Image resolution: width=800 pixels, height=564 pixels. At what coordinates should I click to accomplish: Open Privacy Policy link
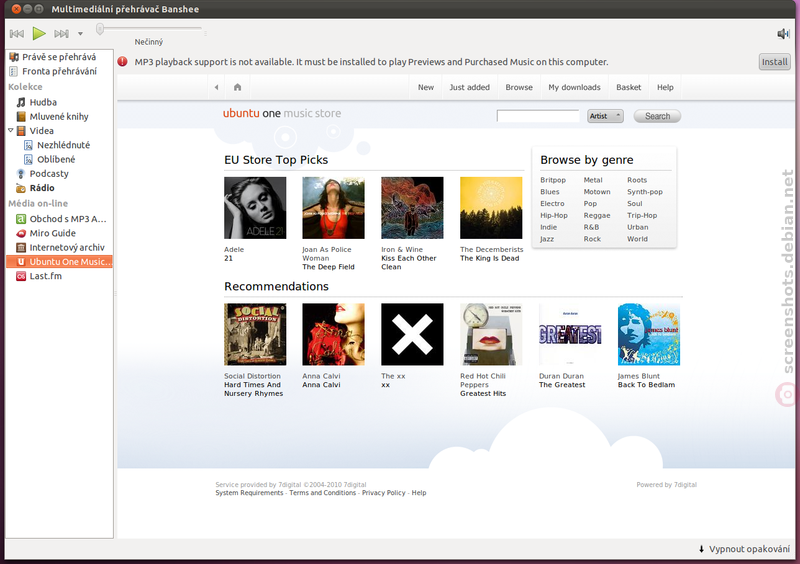click(x=384, y=493)
